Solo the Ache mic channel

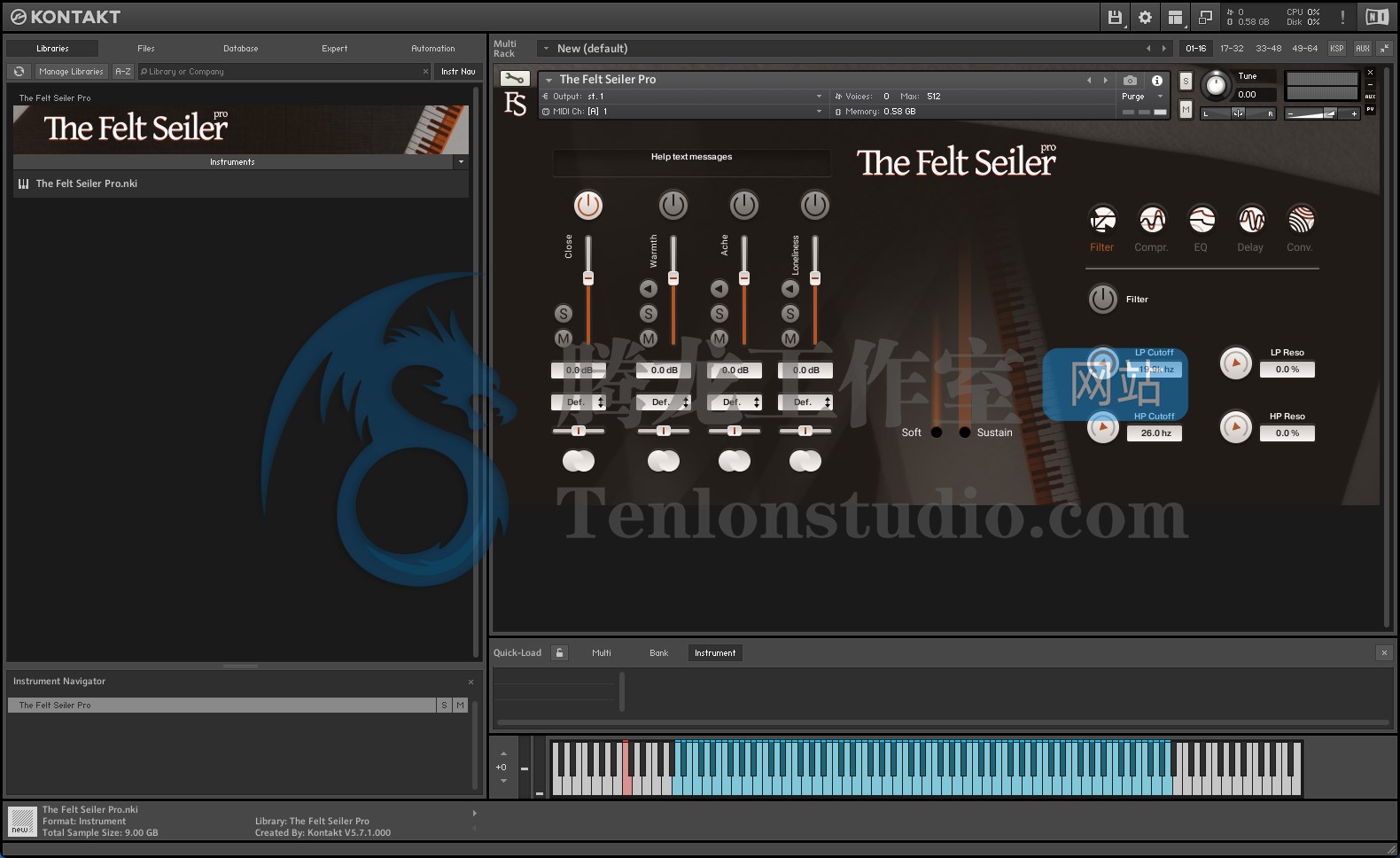719,314
